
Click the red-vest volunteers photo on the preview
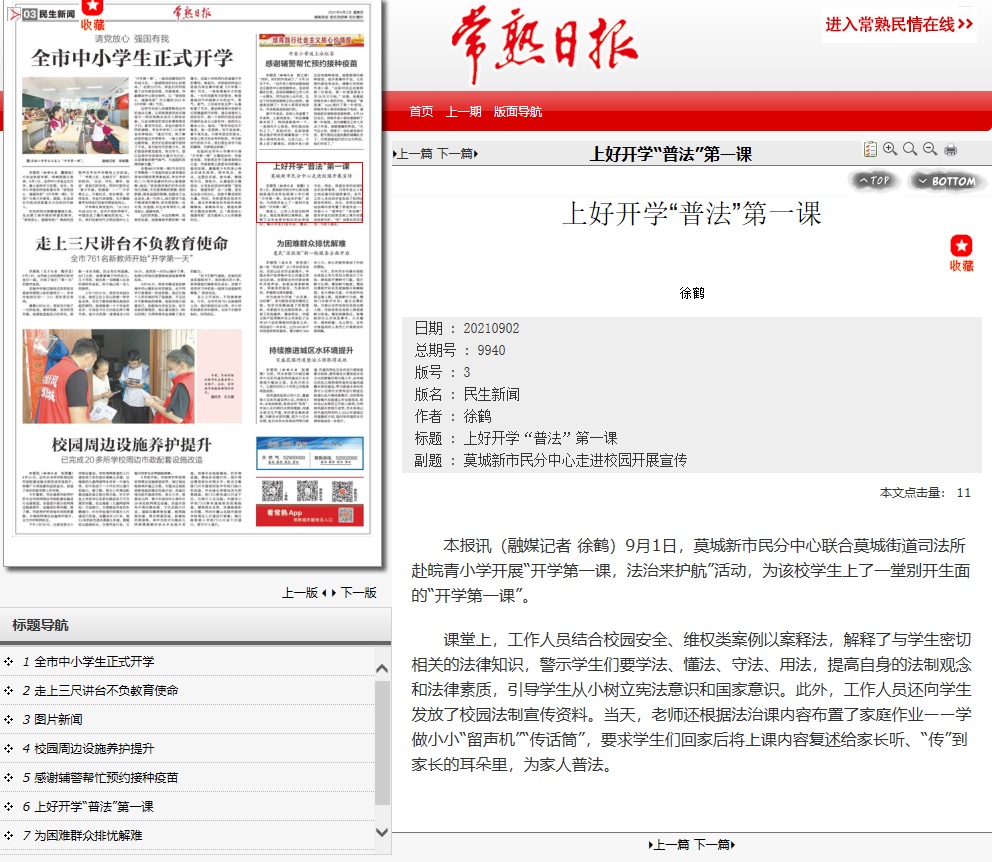point(109,376)
